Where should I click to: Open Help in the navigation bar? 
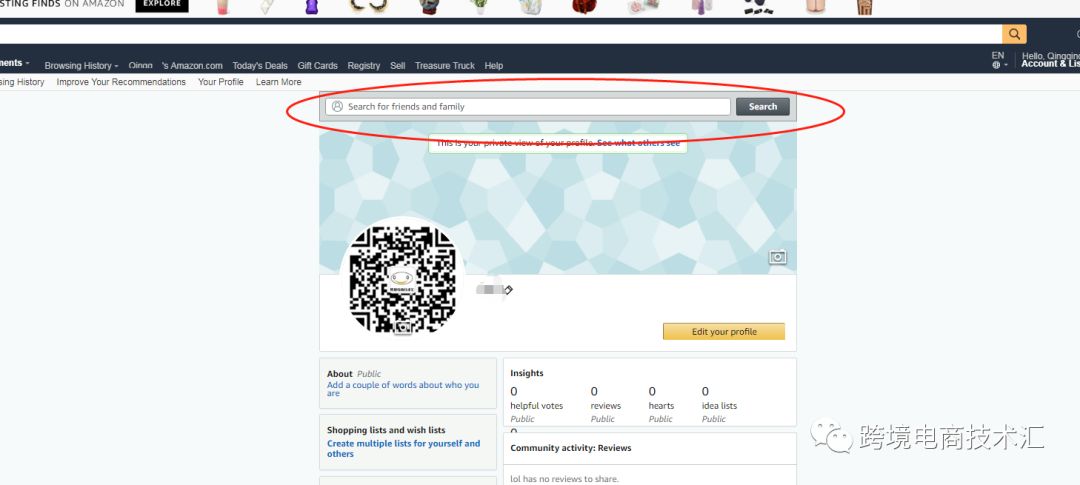pyautogui.click(x=494, y=65)
